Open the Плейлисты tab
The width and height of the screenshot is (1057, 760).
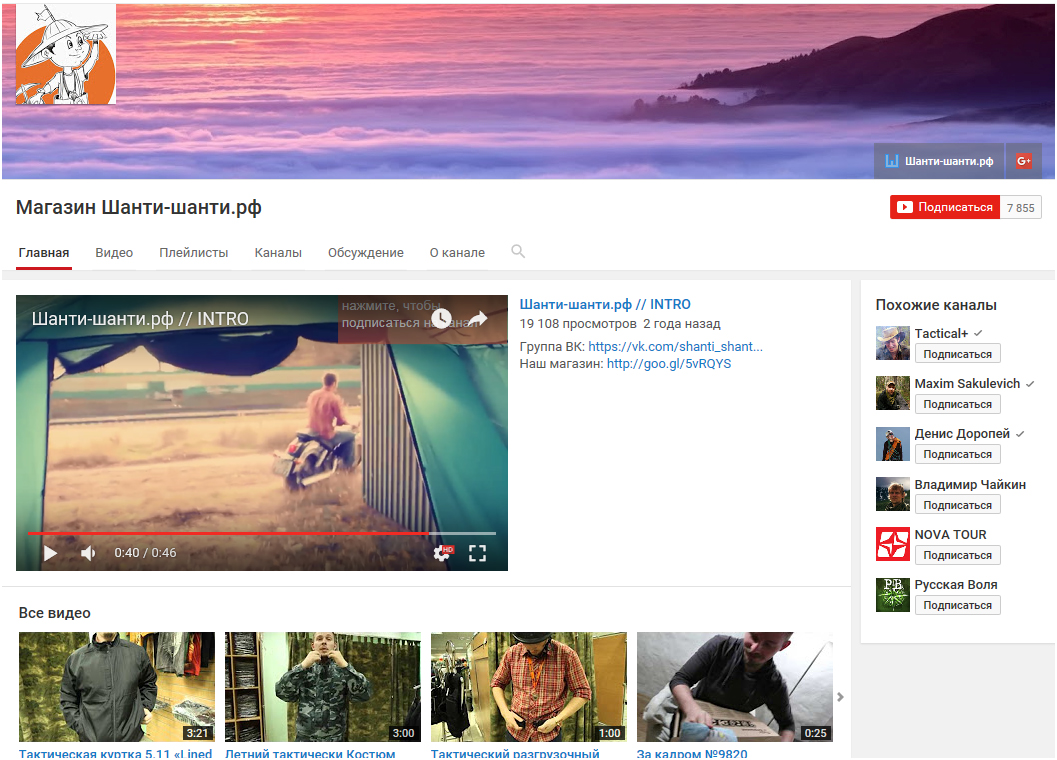point(193,253)
